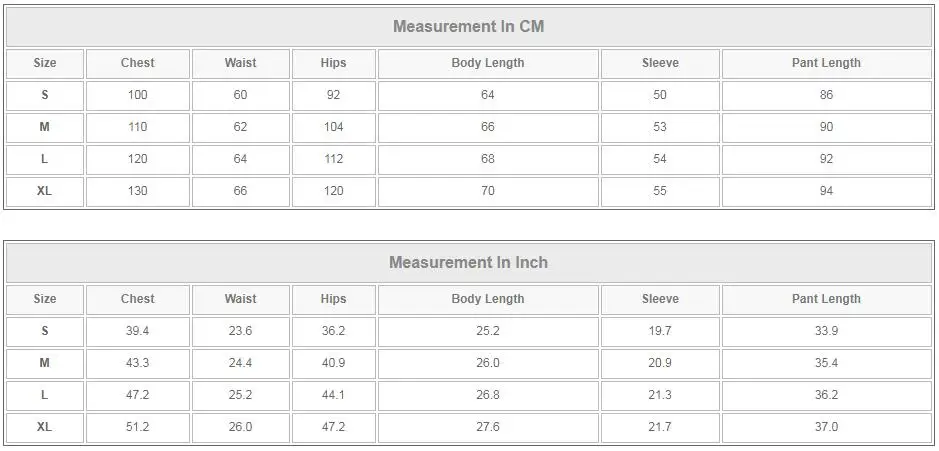Click the Body Length header in the CM table
Image resolution: width=939 pixels, height=451 pixels.
pos(488,63)
